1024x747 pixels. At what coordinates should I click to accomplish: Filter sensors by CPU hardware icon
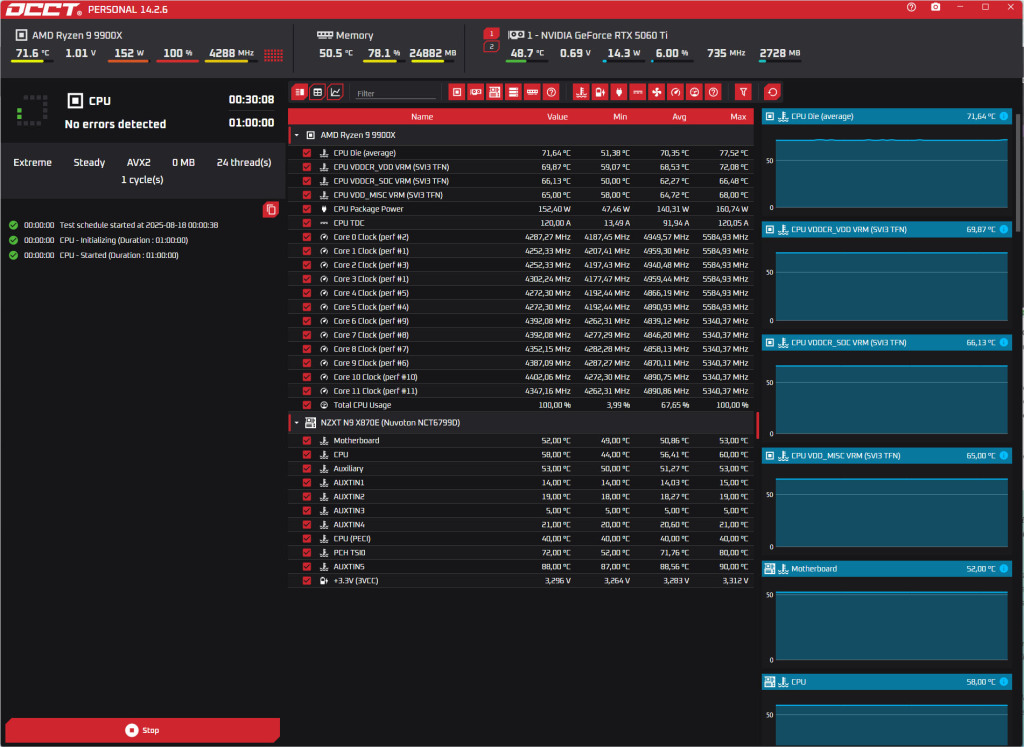[x=457, y=92]
